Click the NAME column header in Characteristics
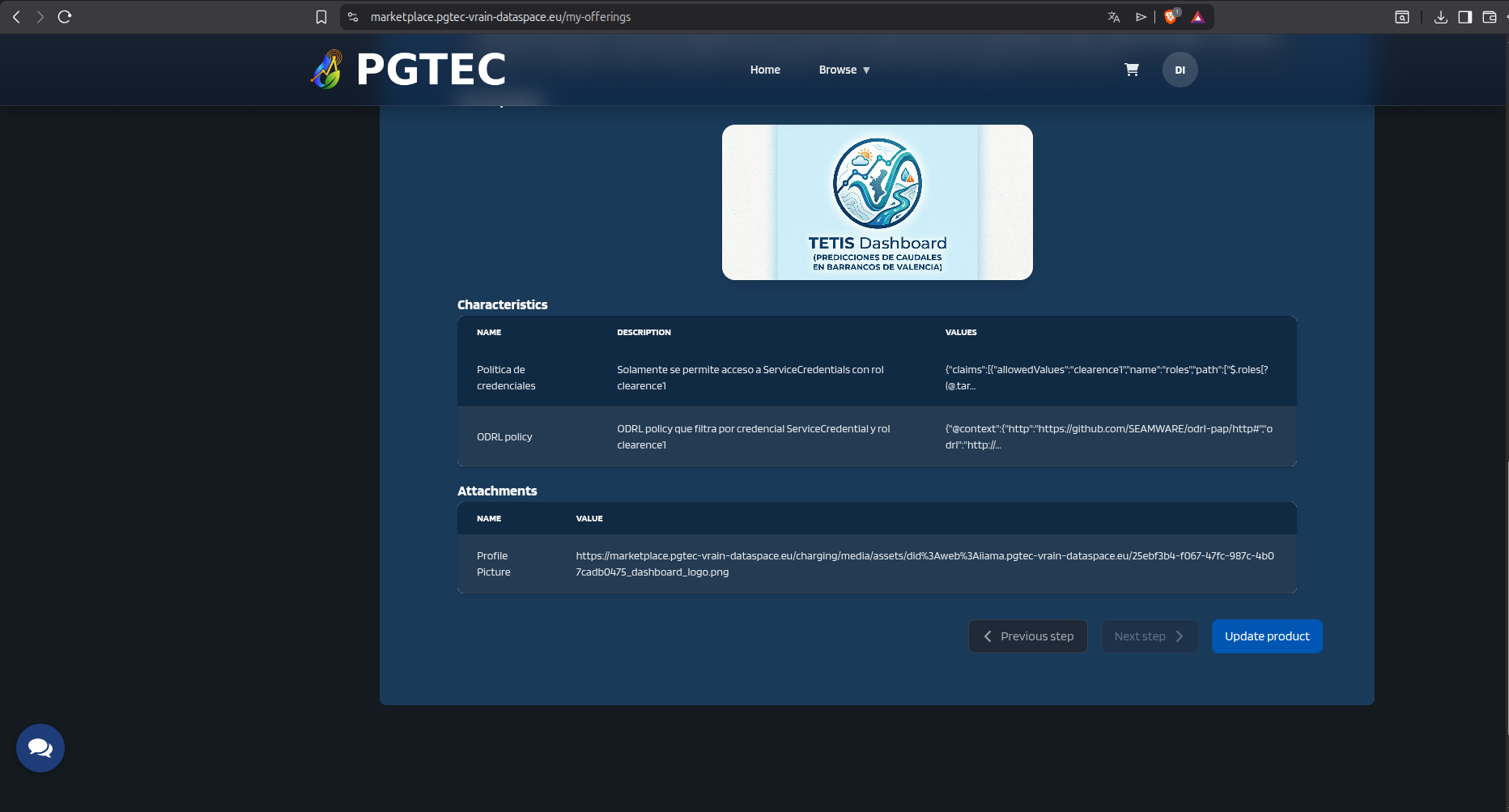 (489, 333)
